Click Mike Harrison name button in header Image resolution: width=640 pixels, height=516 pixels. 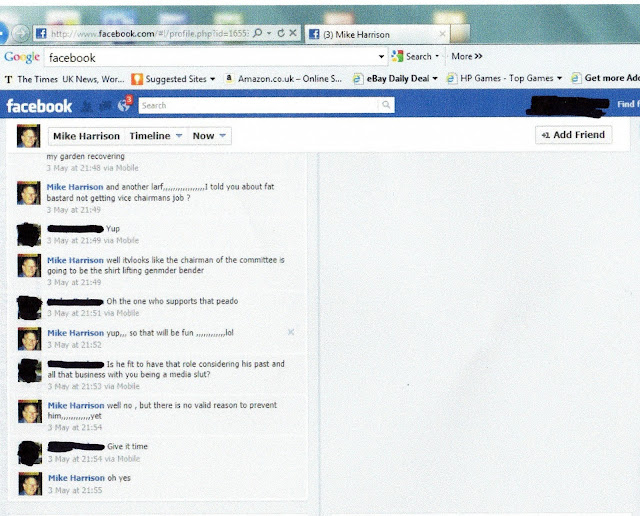86,136
